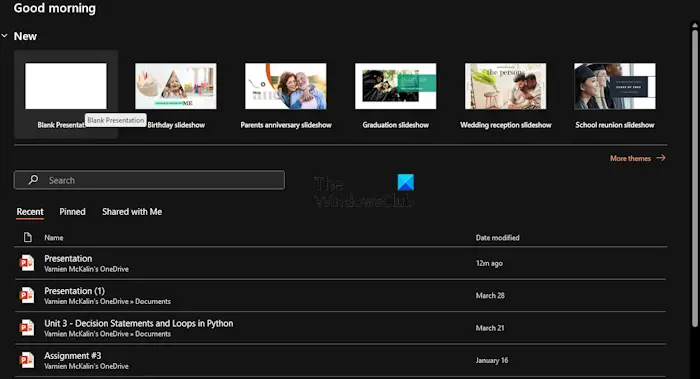The image size is (700, 379).
Task: Open the Assignment #3 presentation
Action: tap(340, 360)
